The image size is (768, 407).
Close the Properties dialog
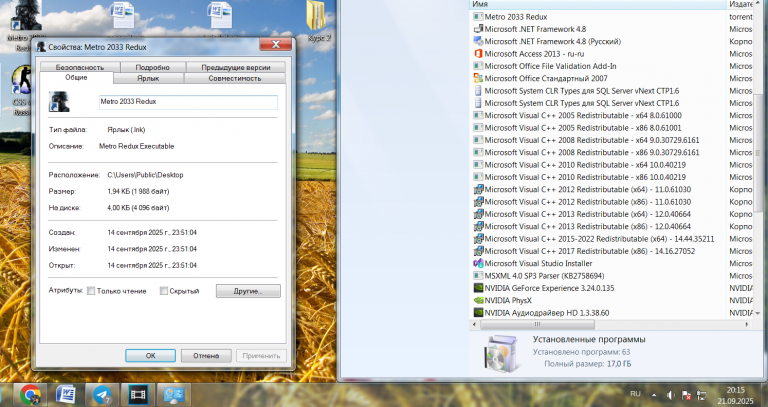coord(276,45)
